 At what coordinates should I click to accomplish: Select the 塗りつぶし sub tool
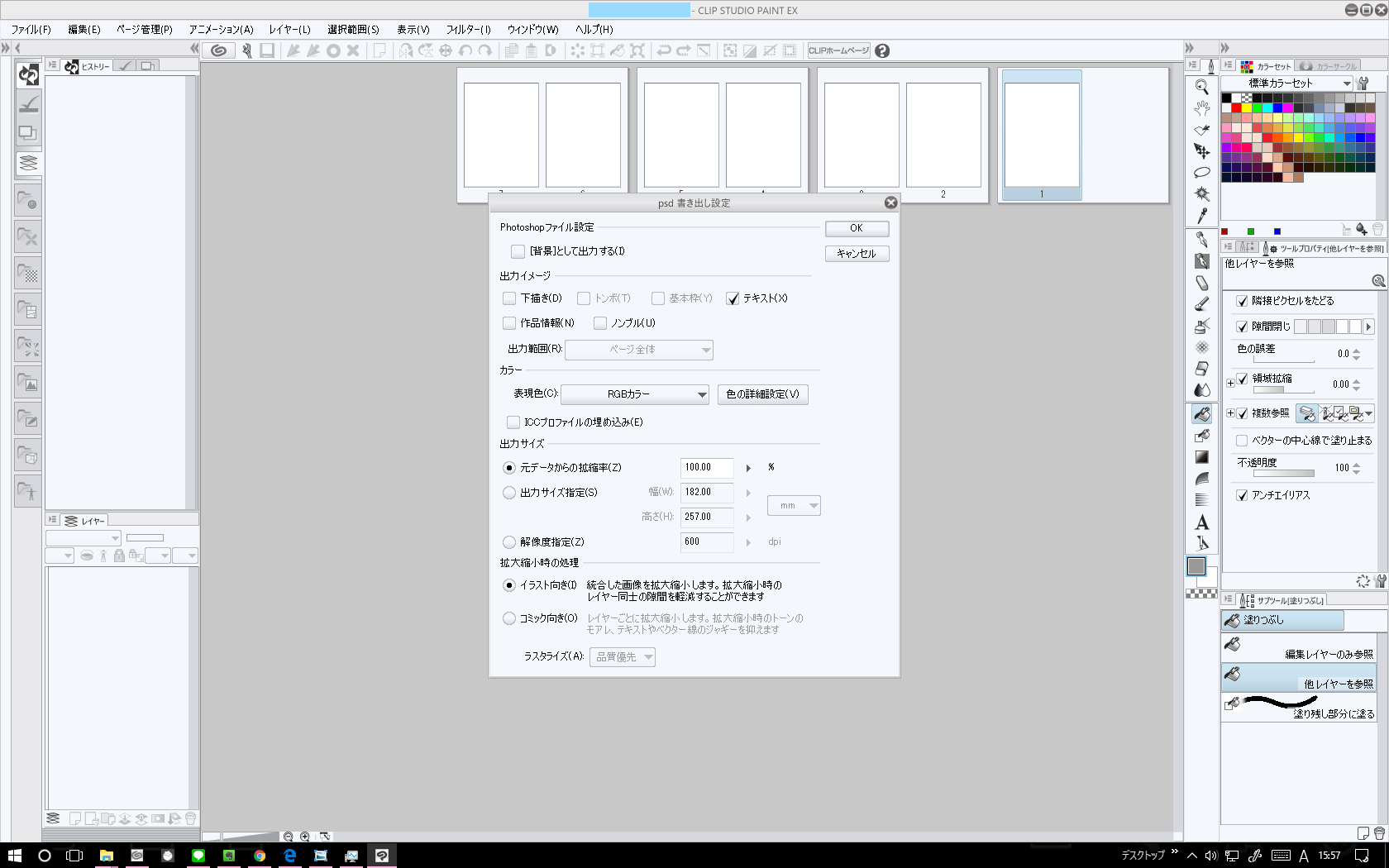coord(1282,620)
